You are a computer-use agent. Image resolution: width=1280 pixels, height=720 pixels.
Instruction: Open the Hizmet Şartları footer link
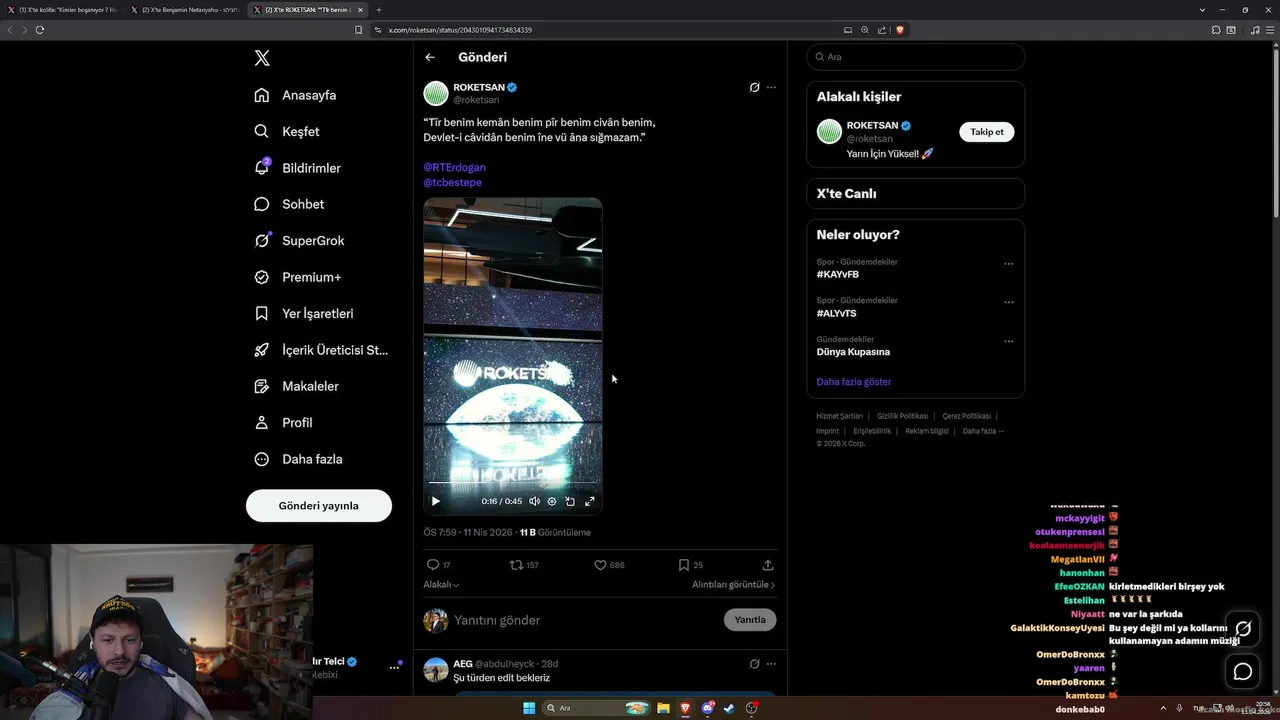839,416
